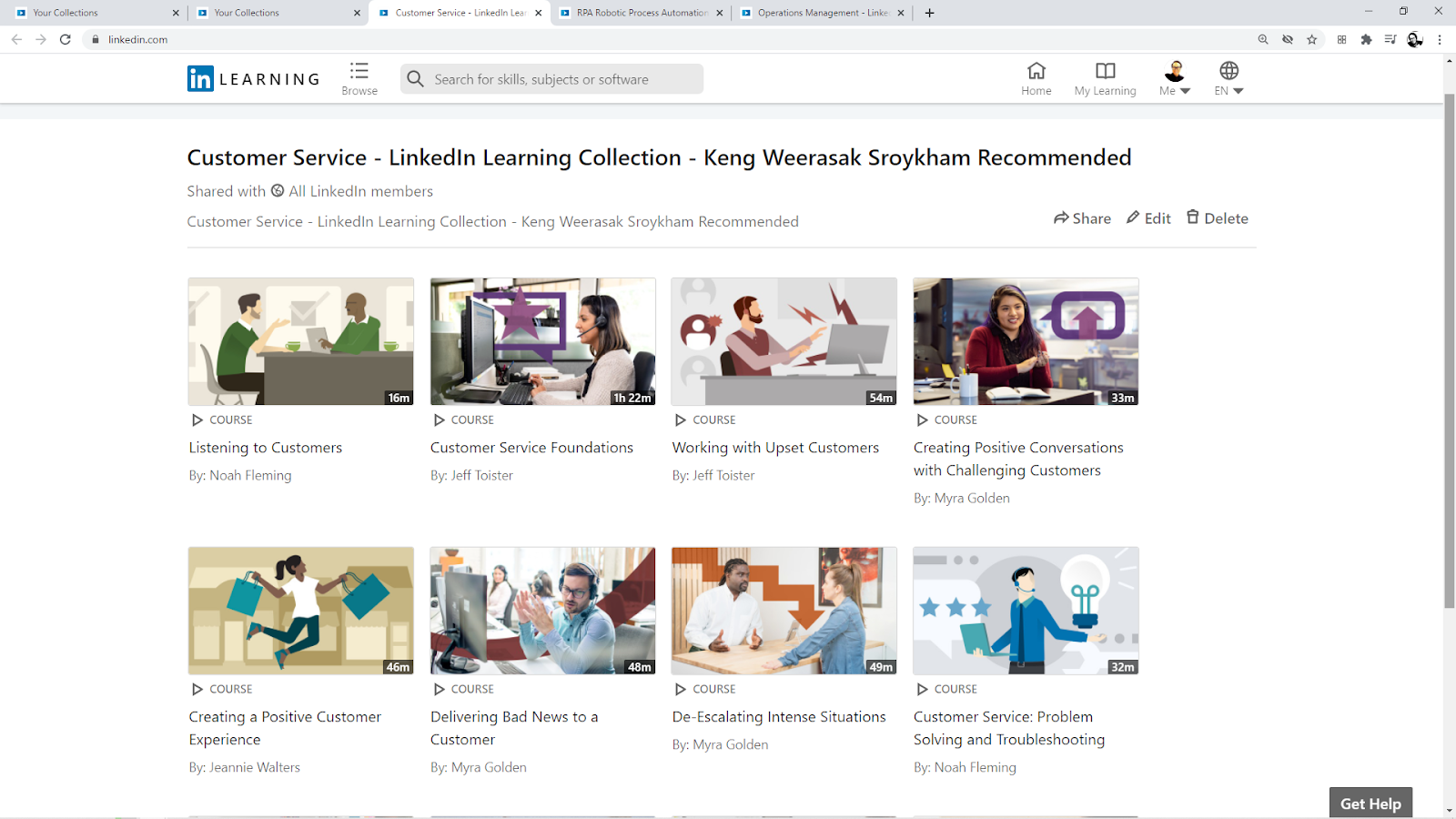Screen dimensions: 1456x819
Task: Expand the EN language dropdown
Action: [1228, 78]
